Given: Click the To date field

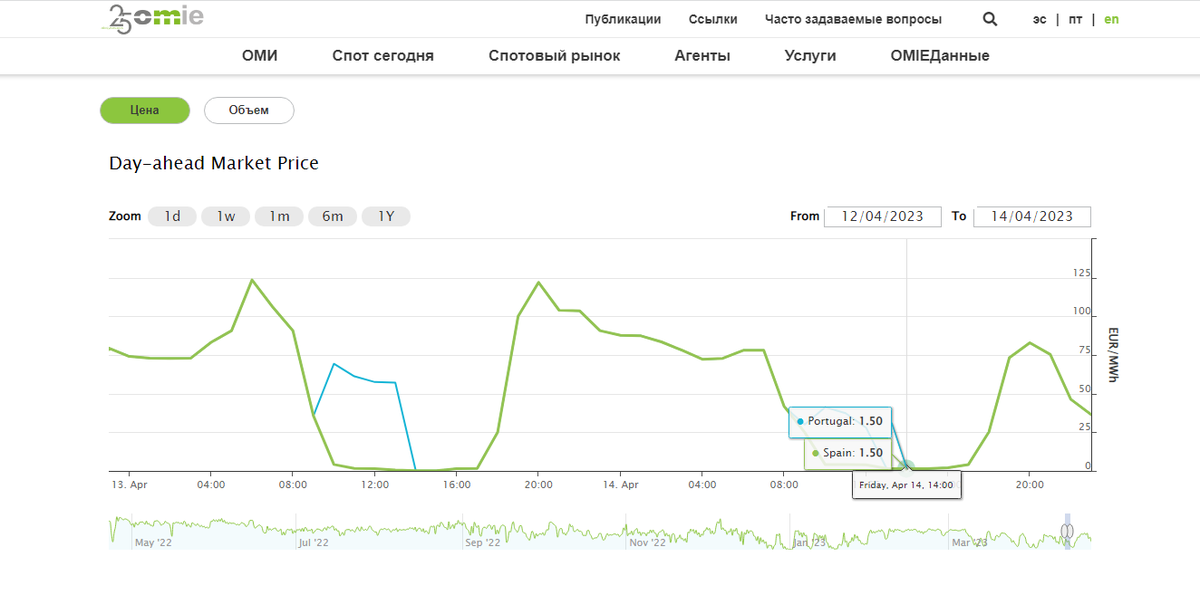Looking at the screenshot, I should coord(1032,216).
